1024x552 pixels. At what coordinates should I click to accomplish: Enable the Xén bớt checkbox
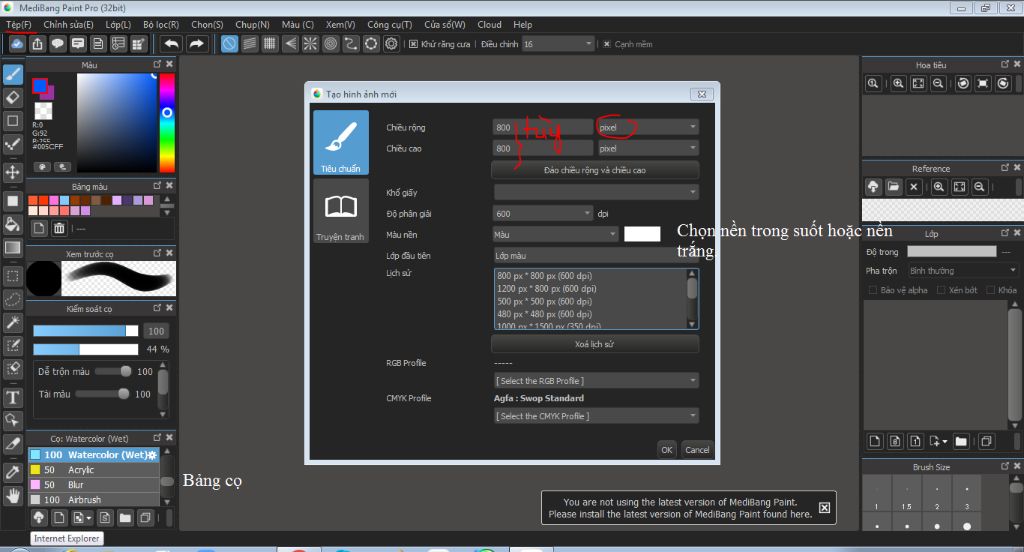point(941,290)
